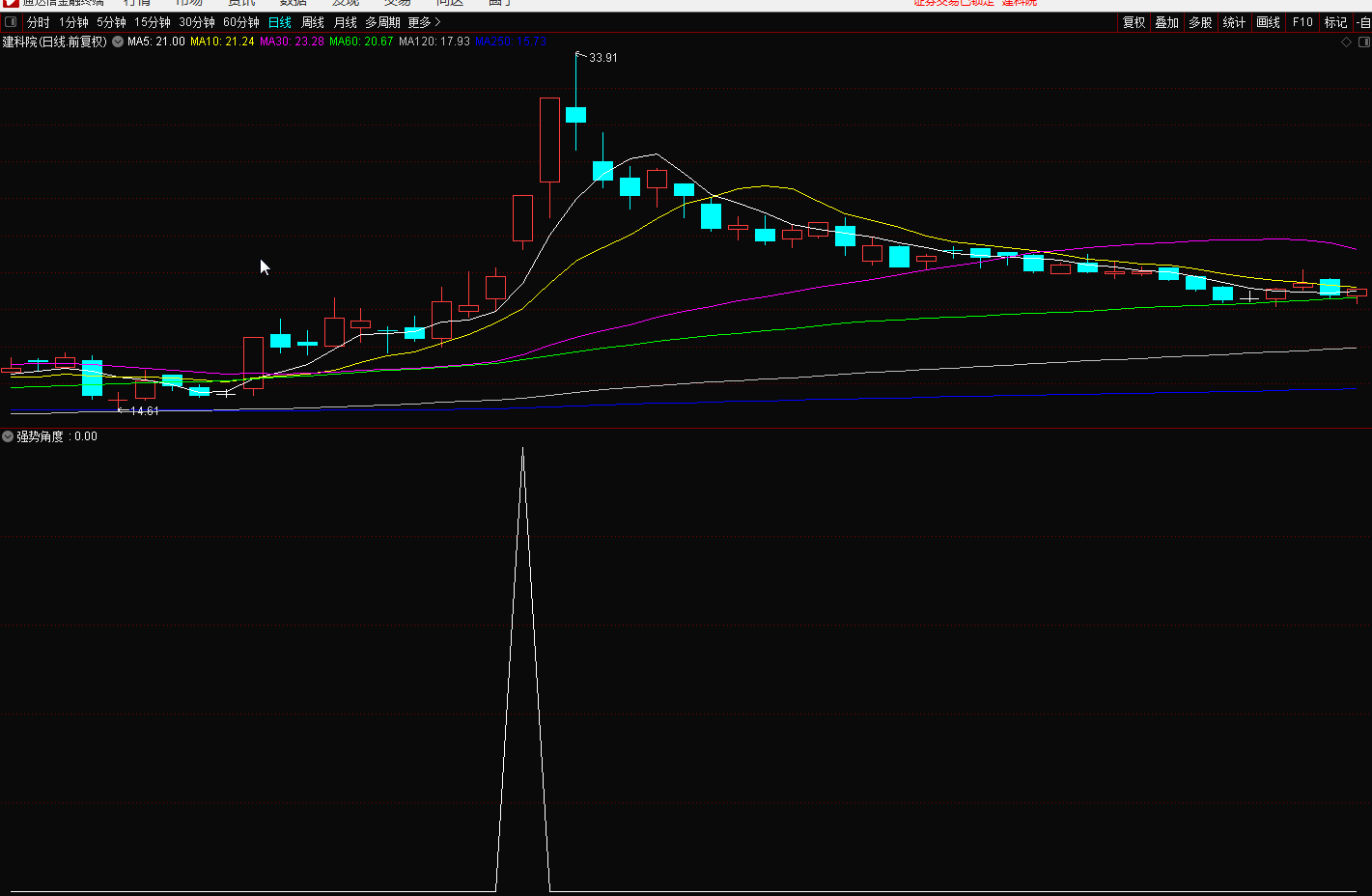The height and width of the screenshot is (896, 1372).
Task: Click the 复权 button
Action: point(1134,22)
